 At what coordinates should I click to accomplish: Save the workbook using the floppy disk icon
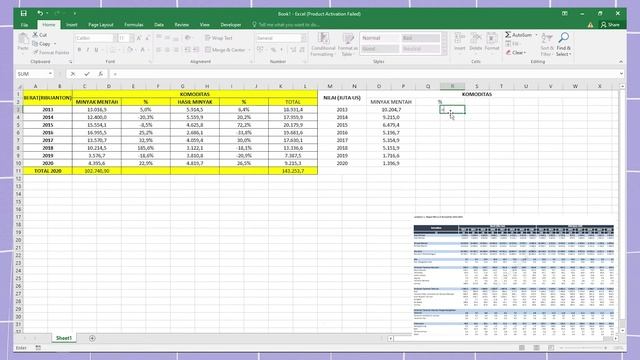click(24, 13)
